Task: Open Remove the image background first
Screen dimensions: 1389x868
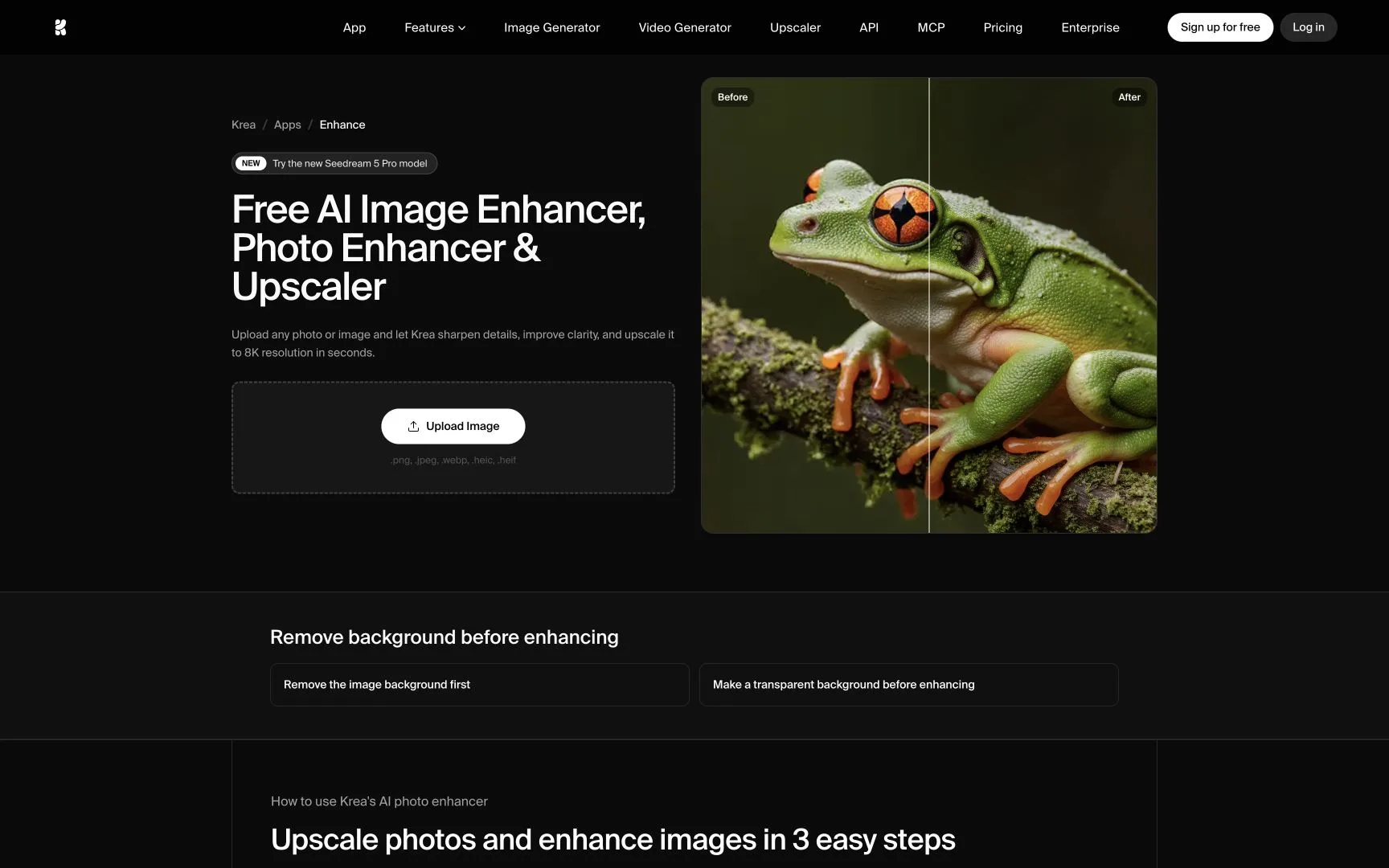Action: pyautogui.click(x=480, y=685)
